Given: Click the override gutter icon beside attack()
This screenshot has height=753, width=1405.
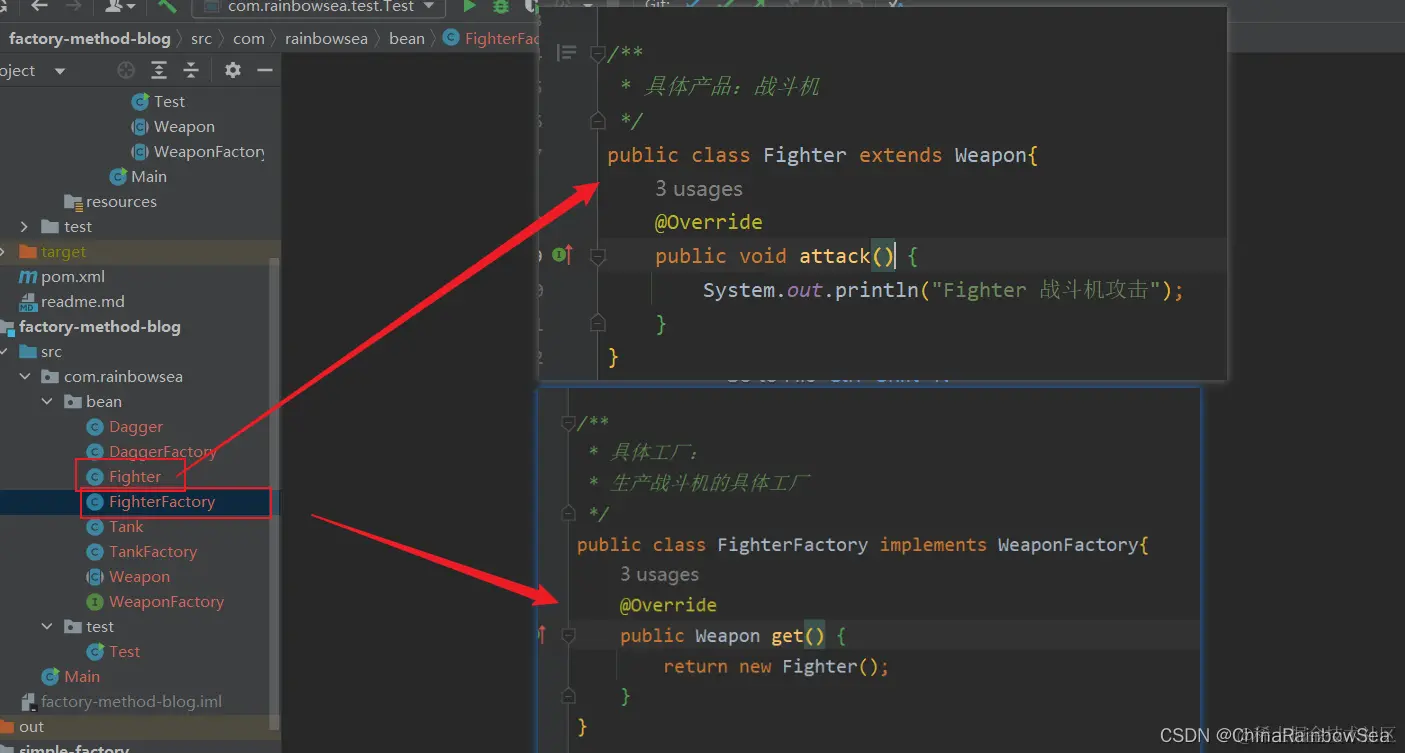Looking at the screenshot, I should point(562,255).
